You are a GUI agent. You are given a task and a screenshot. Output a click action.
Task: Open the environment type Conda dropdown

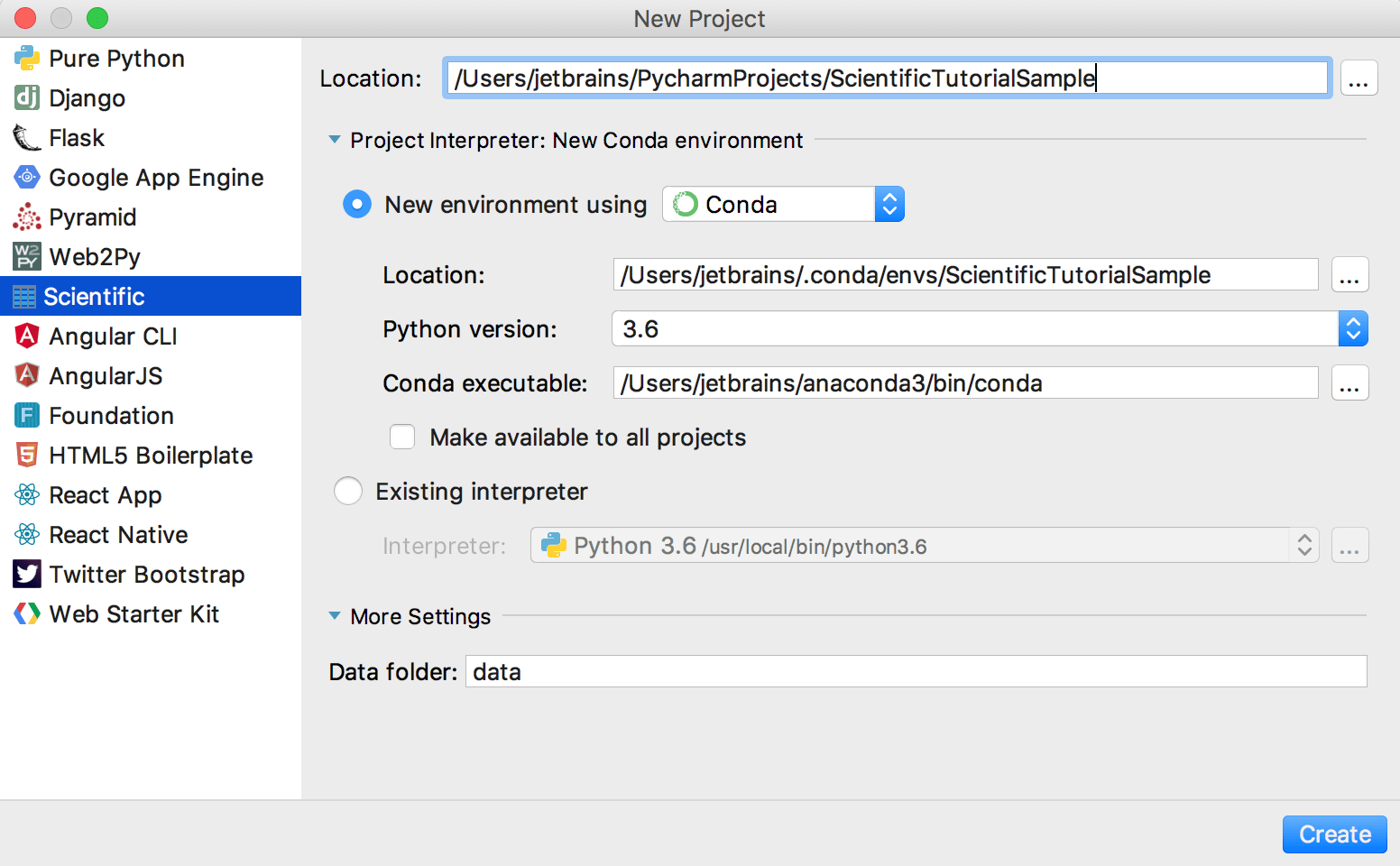coord(889,204)
